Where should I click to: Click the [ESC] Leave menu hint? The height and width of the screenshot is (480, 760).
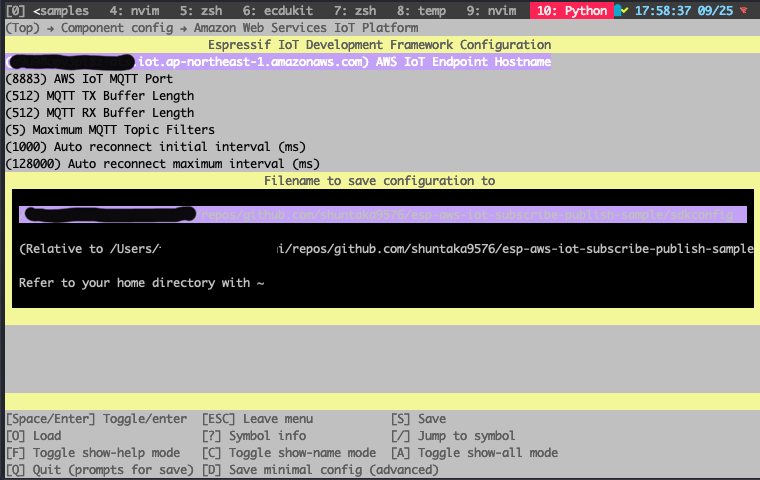pos(257,418)
